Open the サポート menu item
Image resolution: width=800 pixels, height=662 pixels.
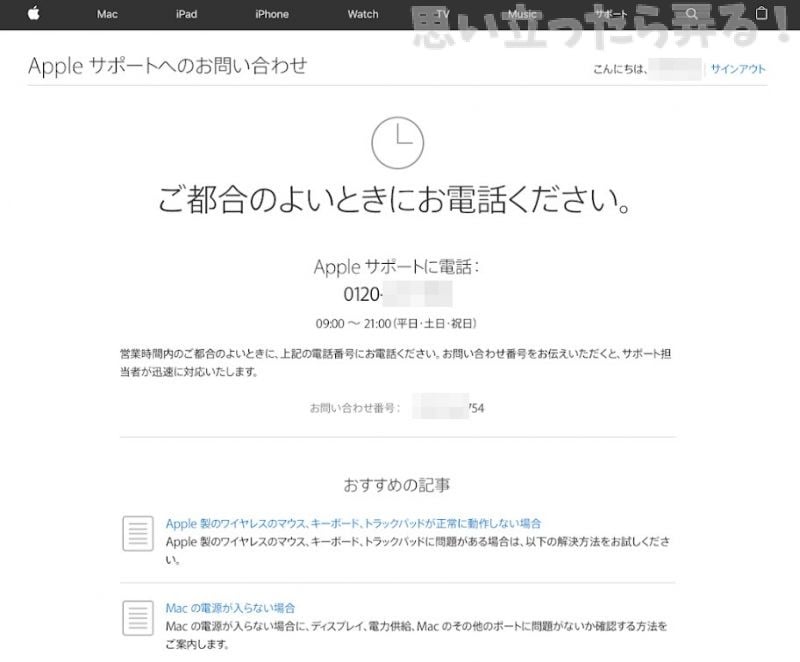[611, 14]
